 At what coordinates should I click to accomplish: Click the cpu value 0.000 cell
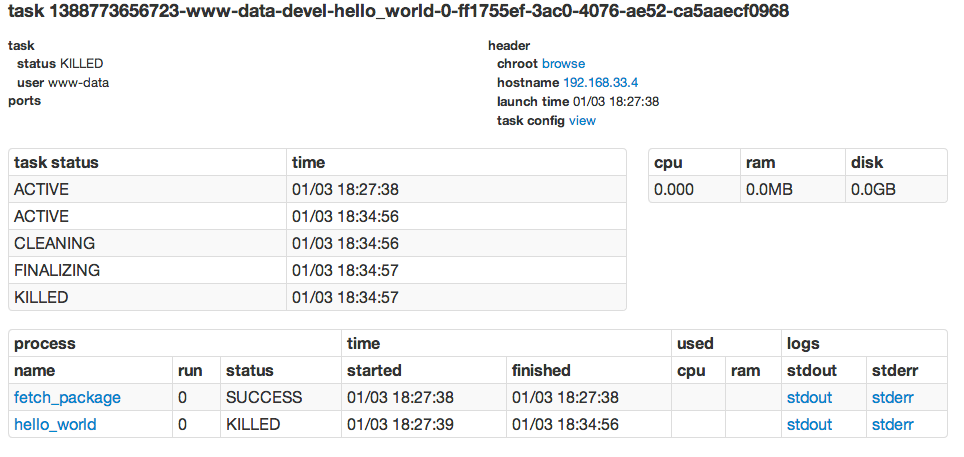coord(674,190)
